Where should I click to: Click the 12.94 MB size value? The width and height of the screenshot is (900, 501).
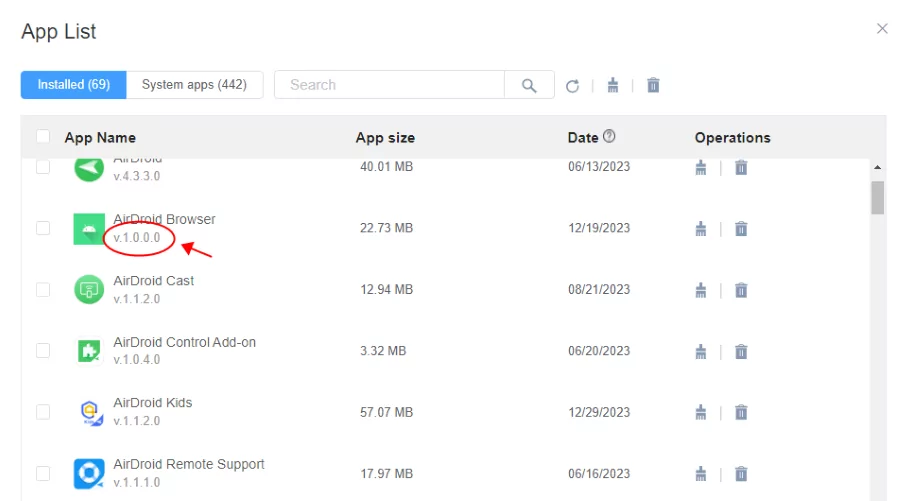386,290
